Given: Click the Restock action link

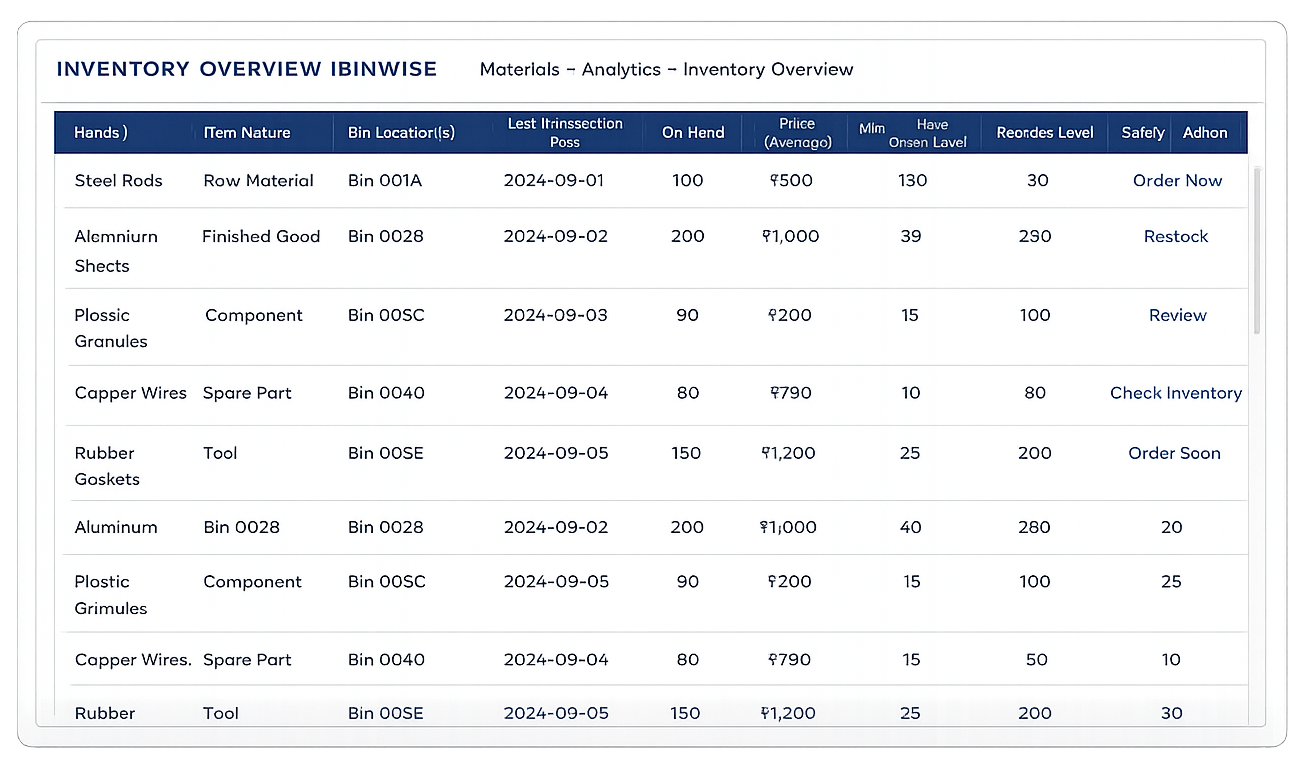Looking at the screenshot, I should click(x=1176, y=237).
